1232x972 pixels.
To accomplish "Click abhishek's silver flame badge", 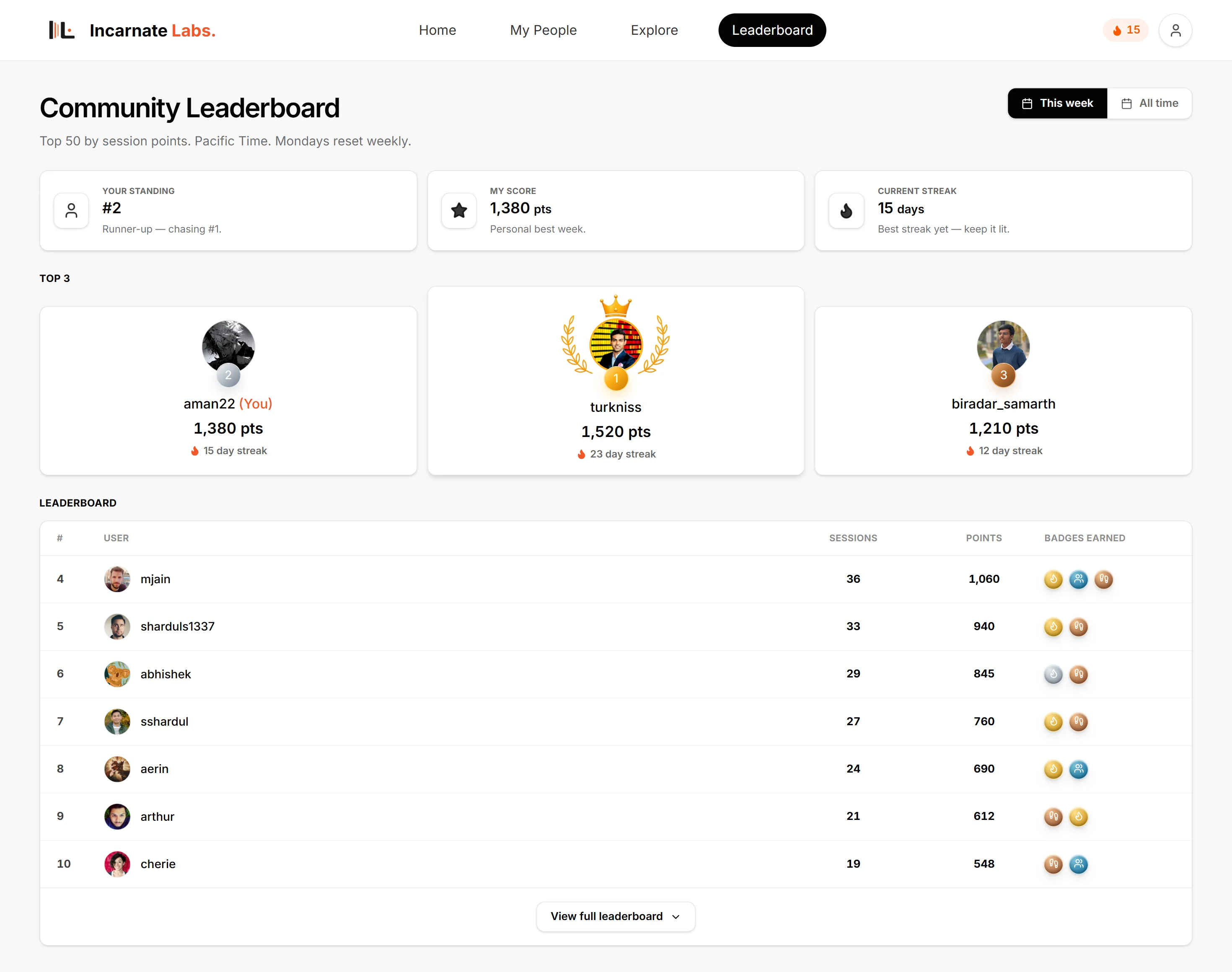I will 1053,675.
